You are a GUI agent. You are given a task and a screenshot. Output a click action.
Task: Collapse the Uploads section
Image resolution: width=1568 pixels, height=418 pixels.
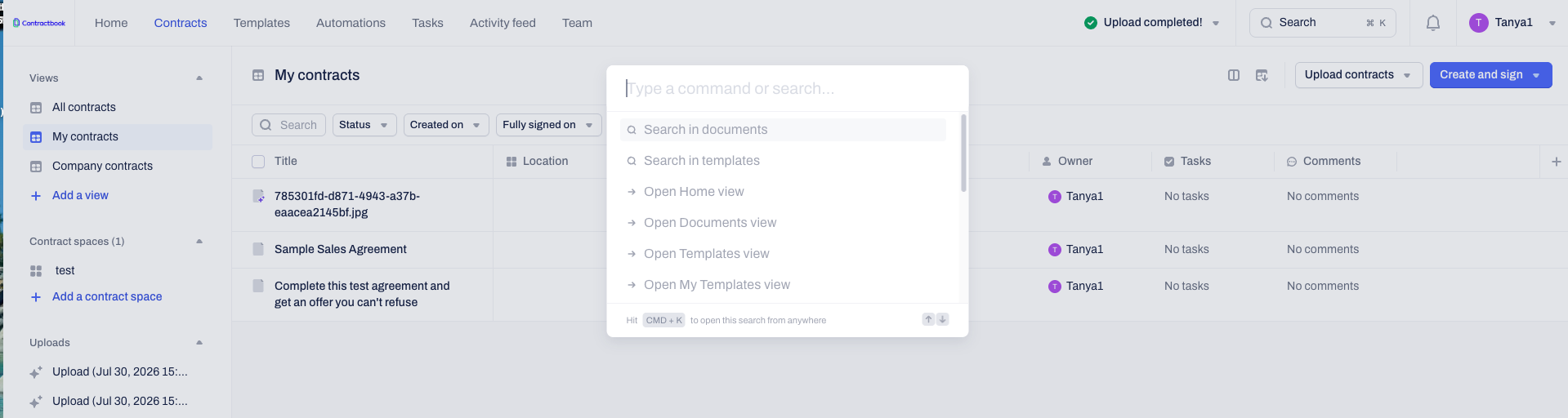click(199, 342)
